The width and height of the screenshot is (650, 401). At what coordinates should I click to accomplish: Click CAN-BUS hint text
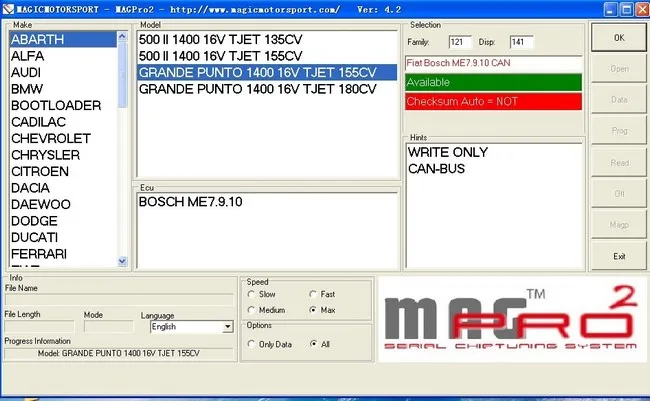(x=436, y=169)
